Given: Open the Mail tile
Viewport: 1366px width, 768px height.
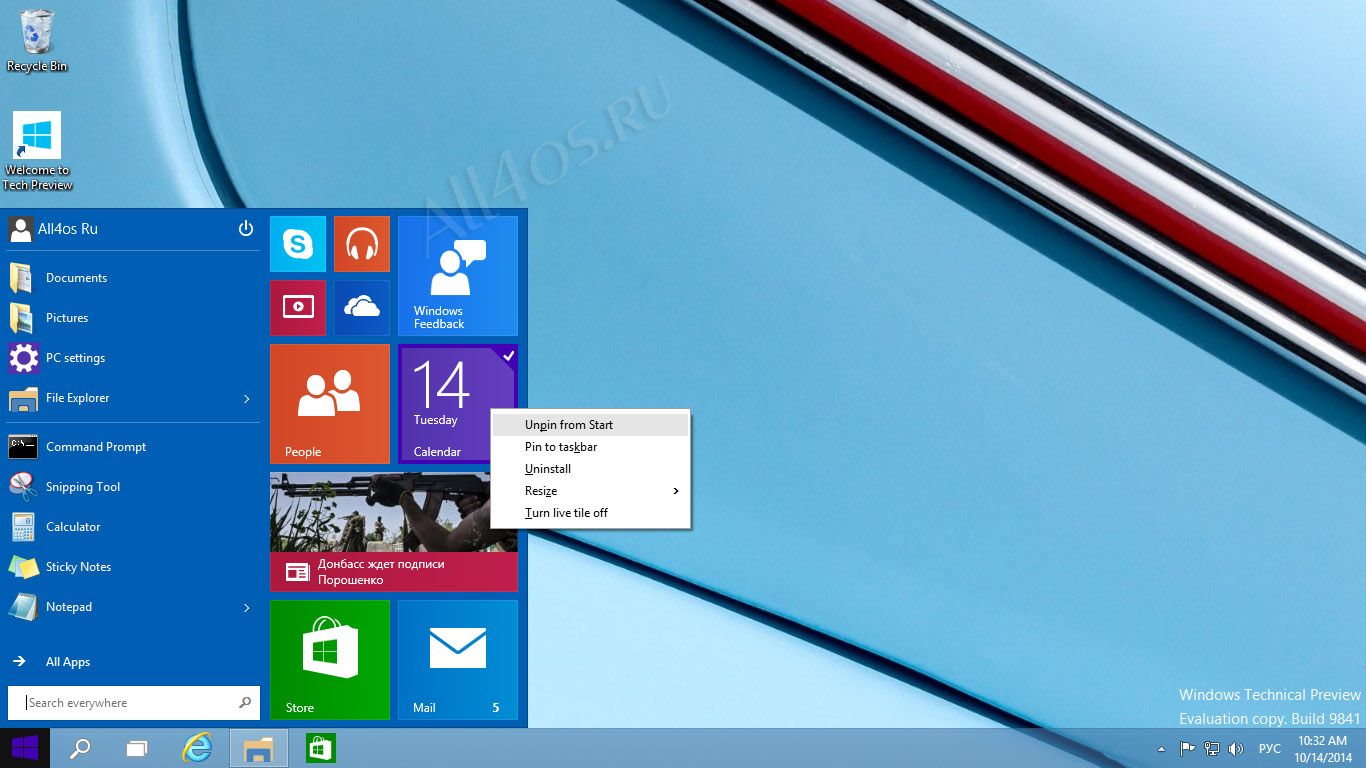Looking at the screenshot, I should click(x=458, y=660).
